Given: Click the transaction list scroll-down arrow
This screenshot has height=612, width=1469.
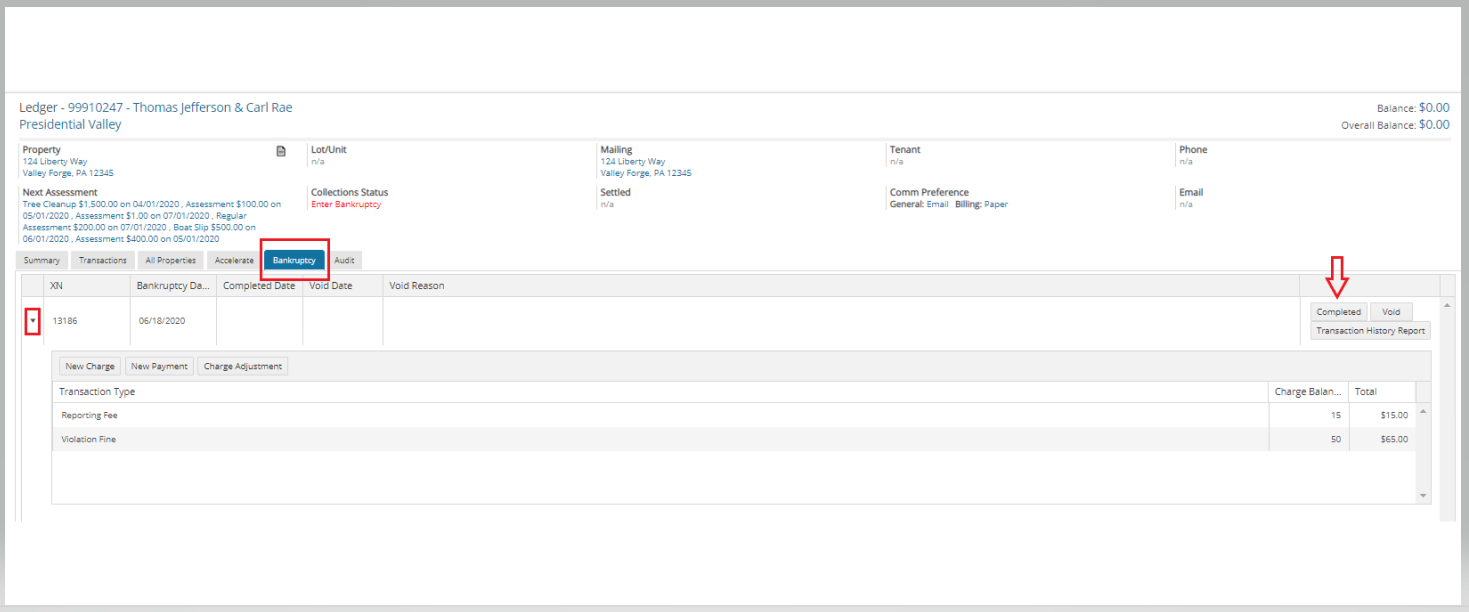Looking at the screenshot, I should (x=1423, y=496).
